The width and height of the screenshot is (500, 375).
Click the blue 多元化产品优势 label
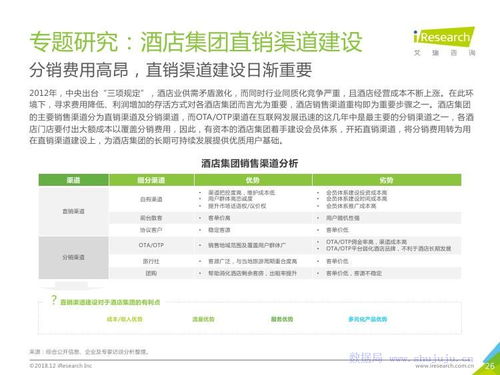pyautogui.click(x=368, y=319)
